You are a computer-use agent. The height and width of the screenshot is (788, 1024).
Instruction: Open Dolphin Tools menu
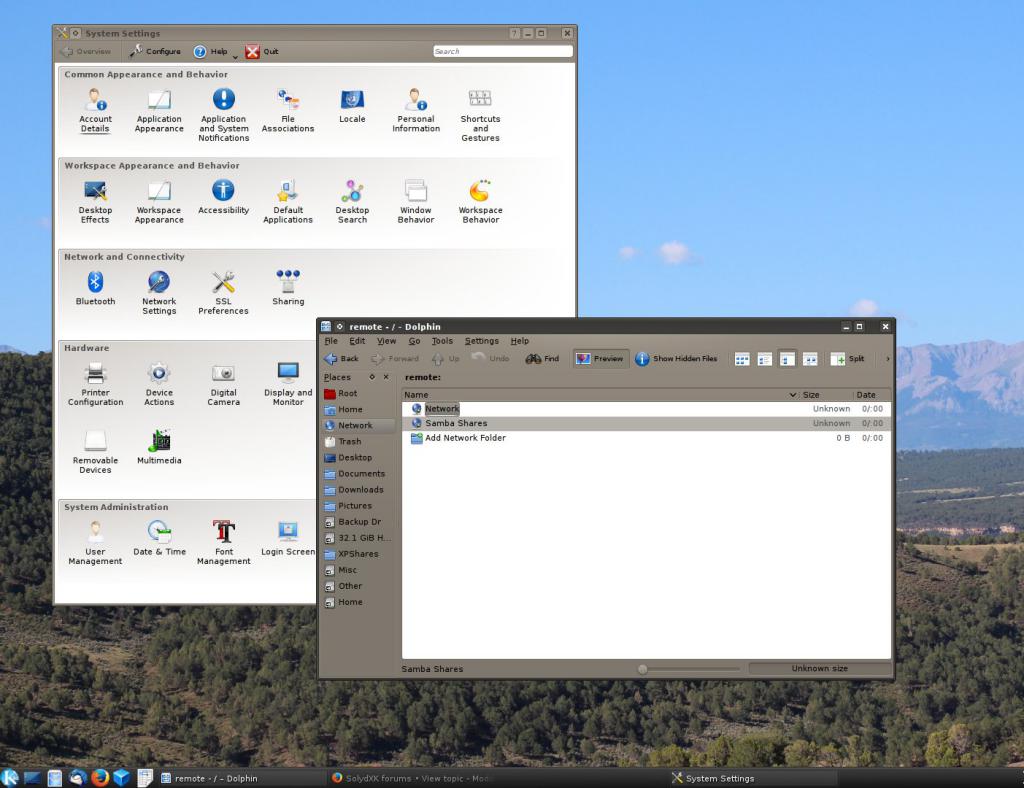coord(442,341)
